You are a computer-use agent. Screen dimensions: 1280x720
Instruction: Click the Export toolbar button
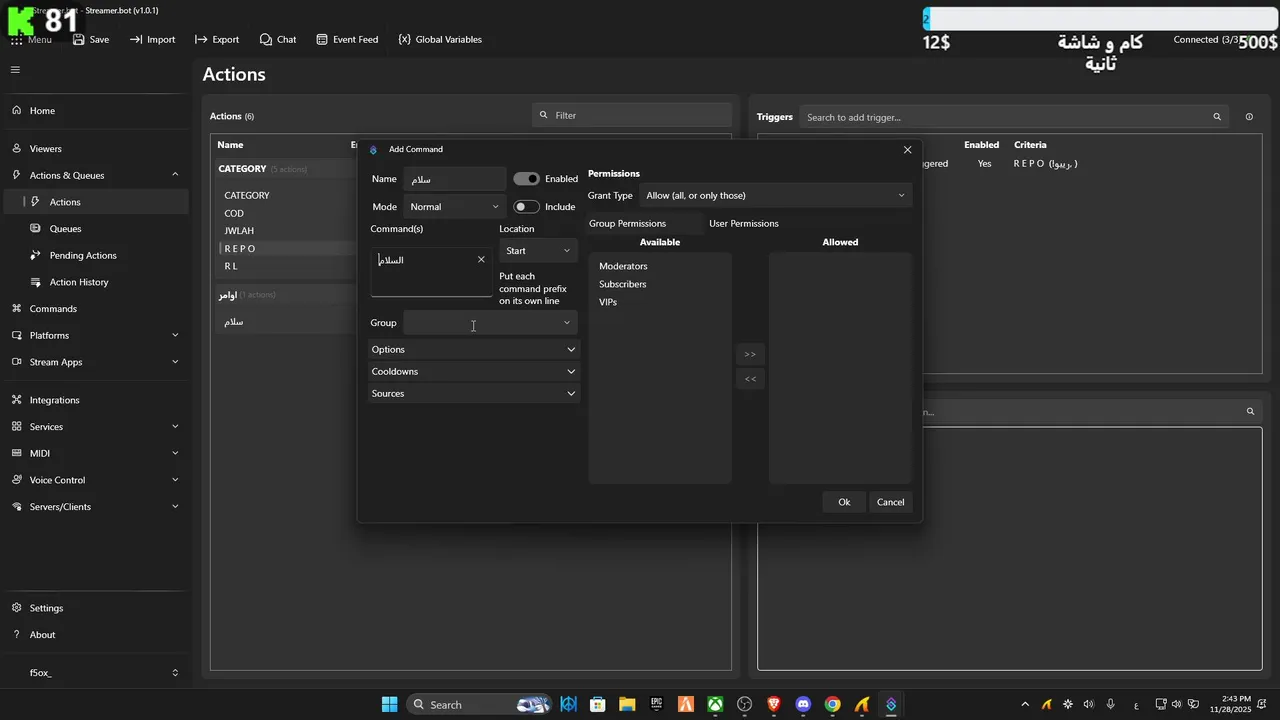tap(217, 39)
